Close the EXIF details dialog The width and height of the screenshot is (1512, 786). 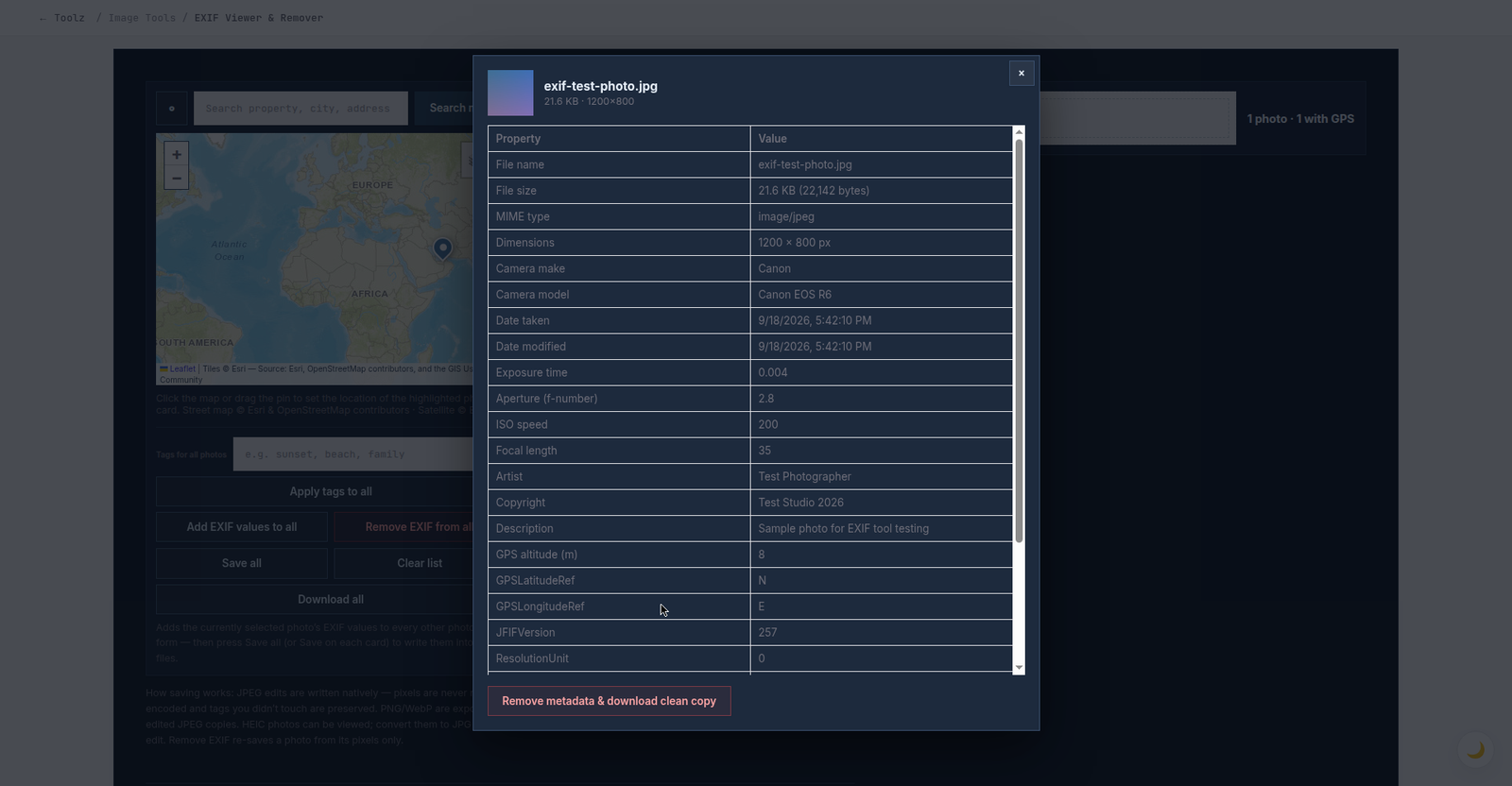click(1022, 73)
